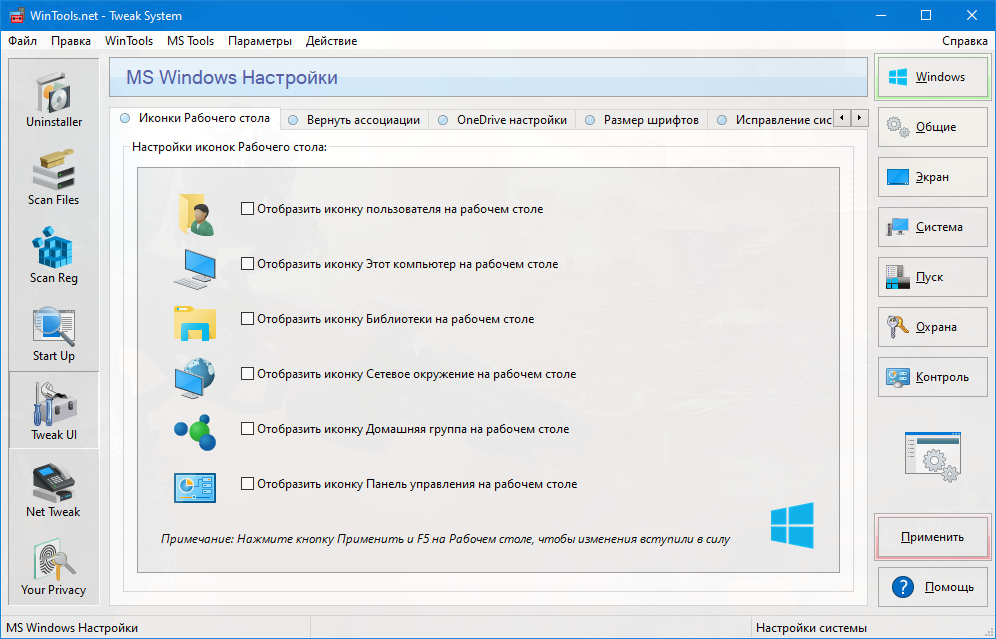
Task: Open the MS Tools menu
Action: (x=191, y=41)
